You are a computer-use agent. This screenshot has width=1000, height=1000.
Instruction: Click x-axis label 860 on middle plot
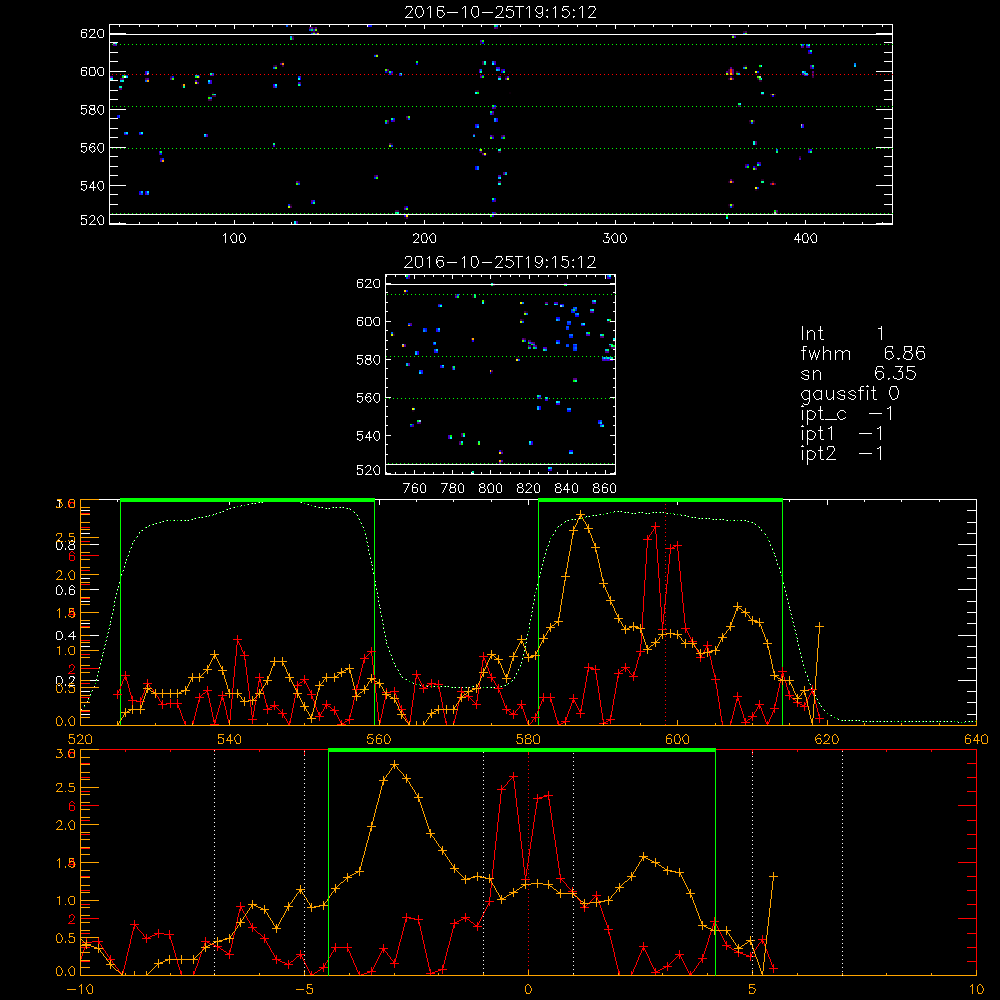coord(605,489)
